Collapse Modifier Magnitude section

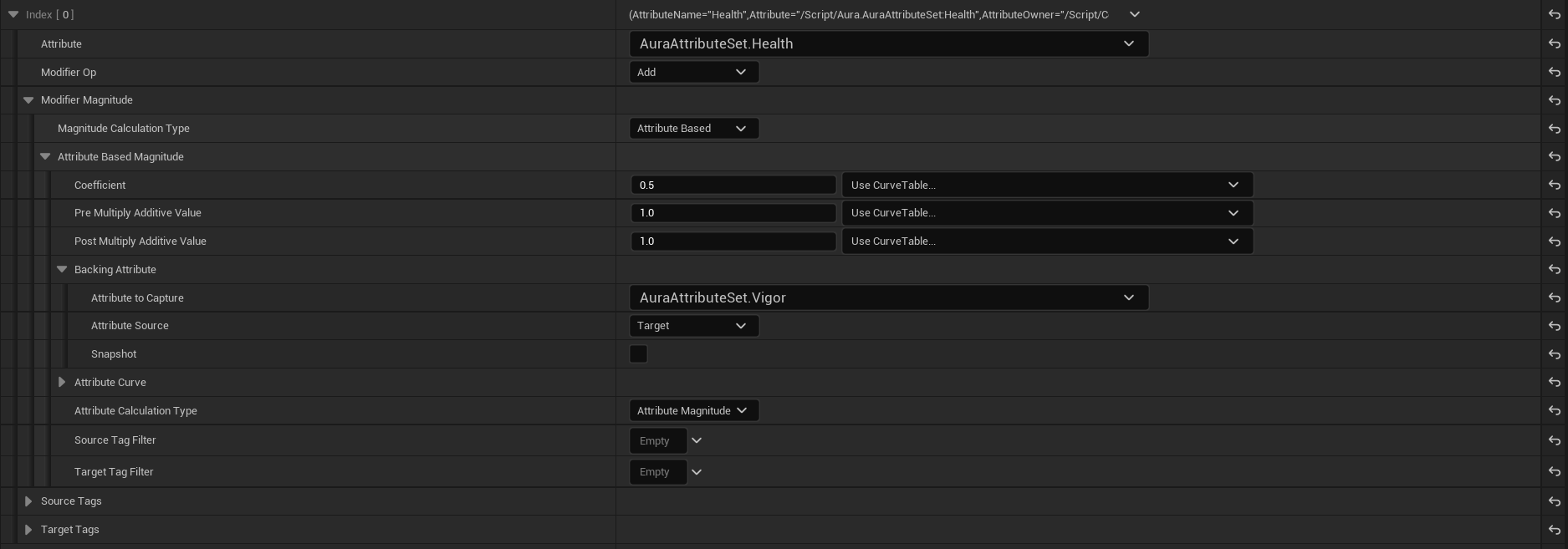[x=28, y=100]
